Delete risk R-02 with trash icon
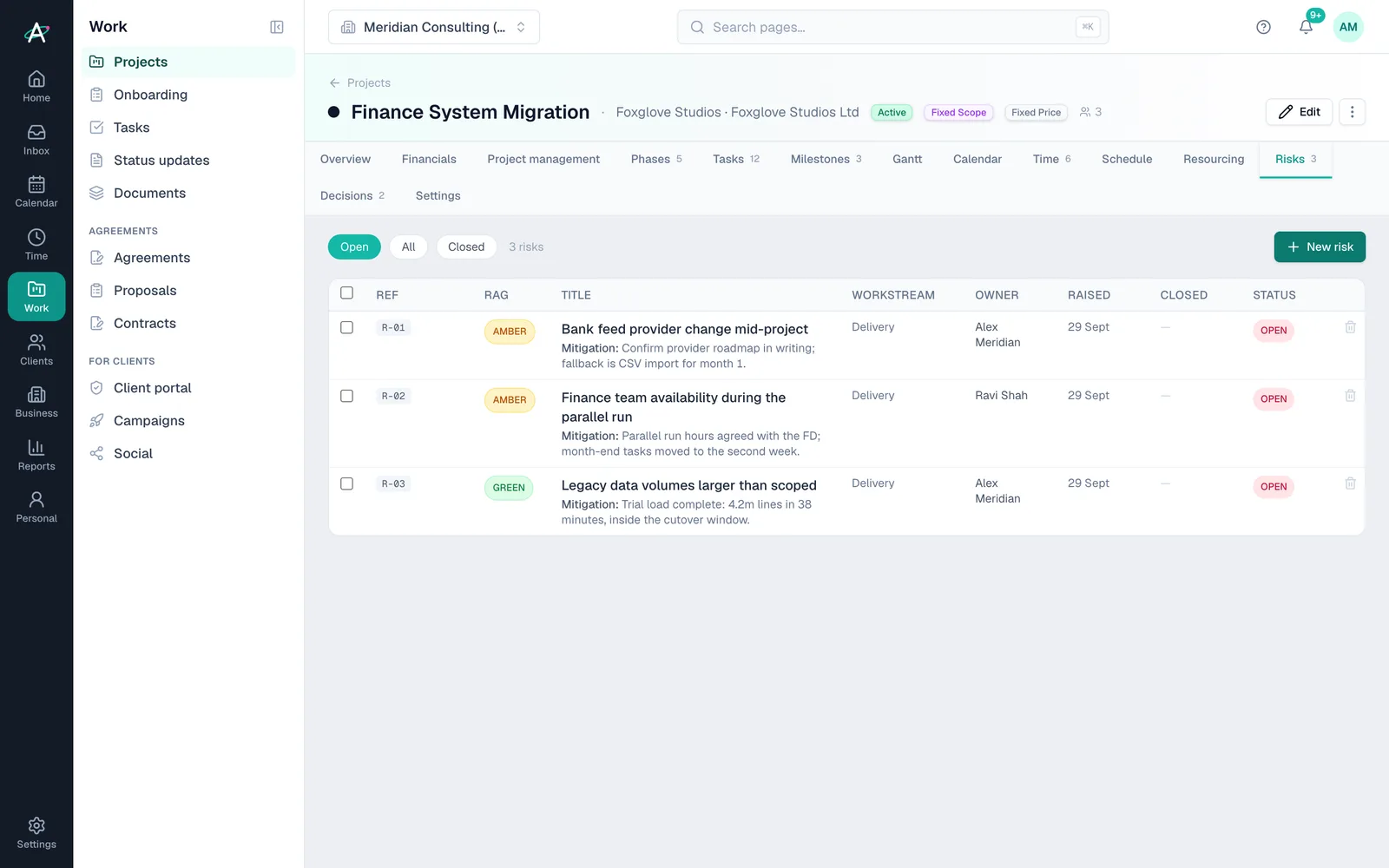The width and height of the screenshot is (1389, 868). 1350,396
